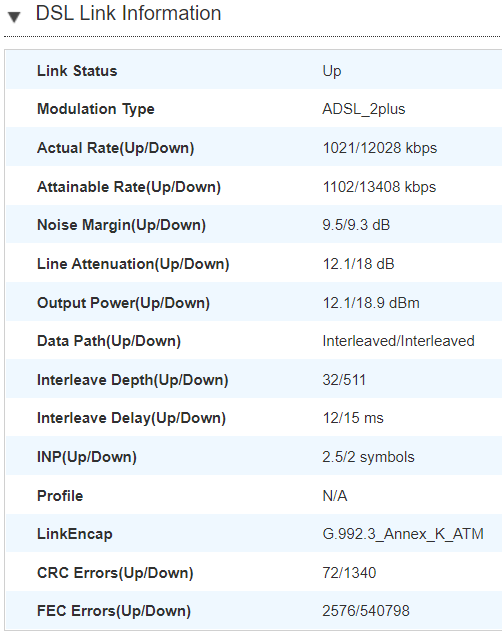Click the DSL Link Information heading

coord(128,13)
